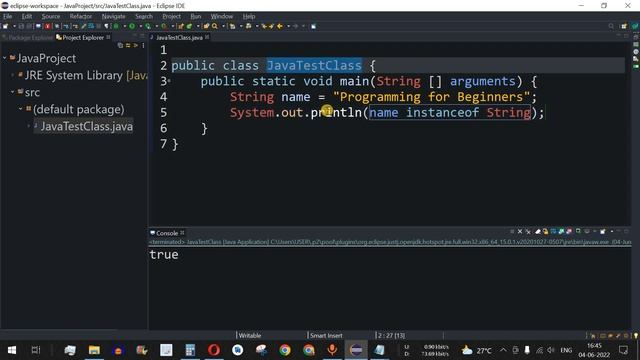This screenshot has height=360, width=640.
Task: Click the Save toolbar icon
Action: [21, 26]
